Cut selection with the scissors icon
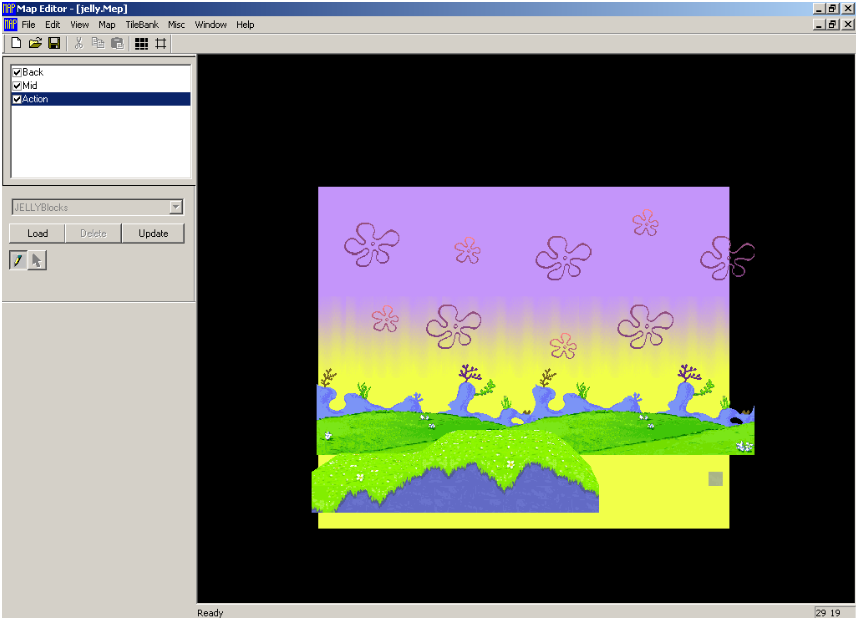 (x=79, y=43)
